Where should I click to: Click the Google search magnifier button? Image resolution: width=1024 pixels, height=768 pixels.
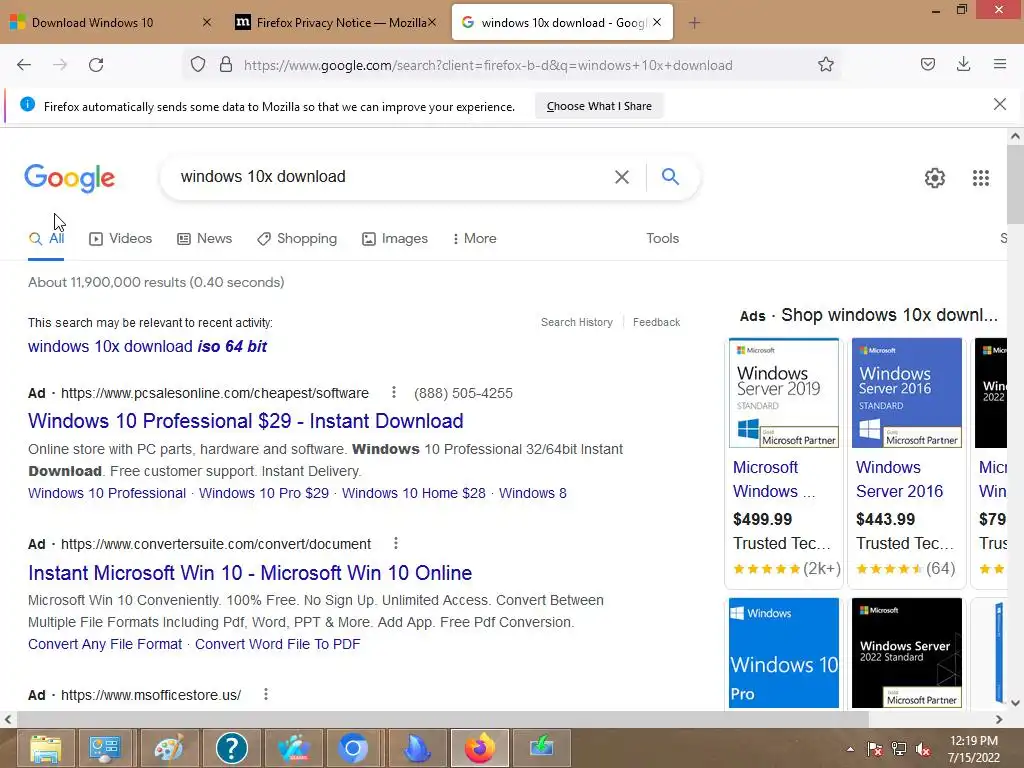pos(670,176)
